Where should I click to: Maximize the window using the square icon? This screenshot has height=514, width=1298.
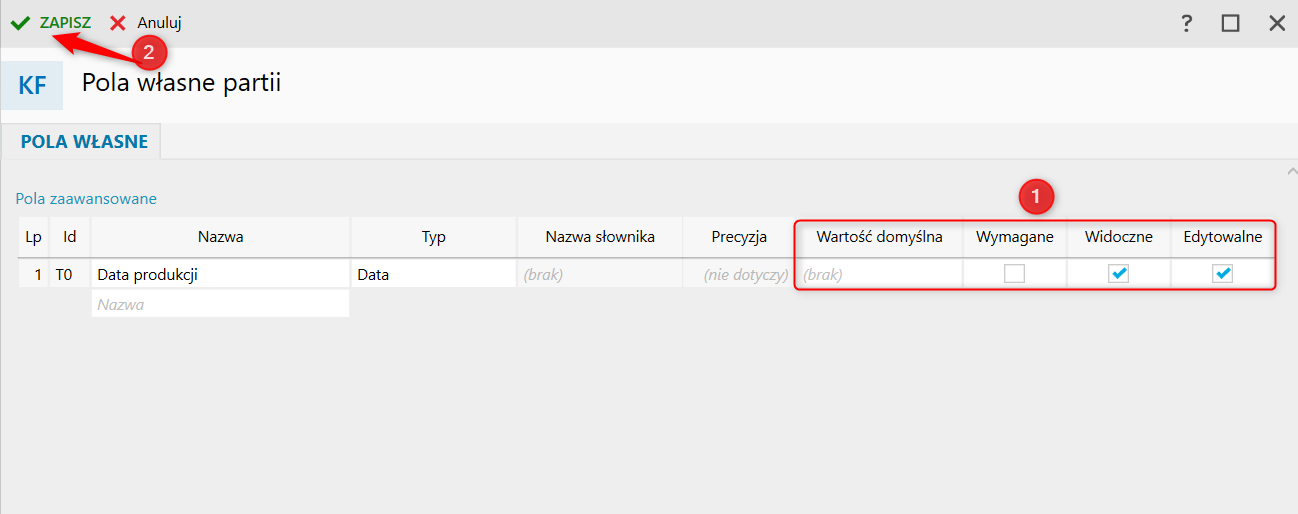pyautogui.click(x=1230, y=23)
